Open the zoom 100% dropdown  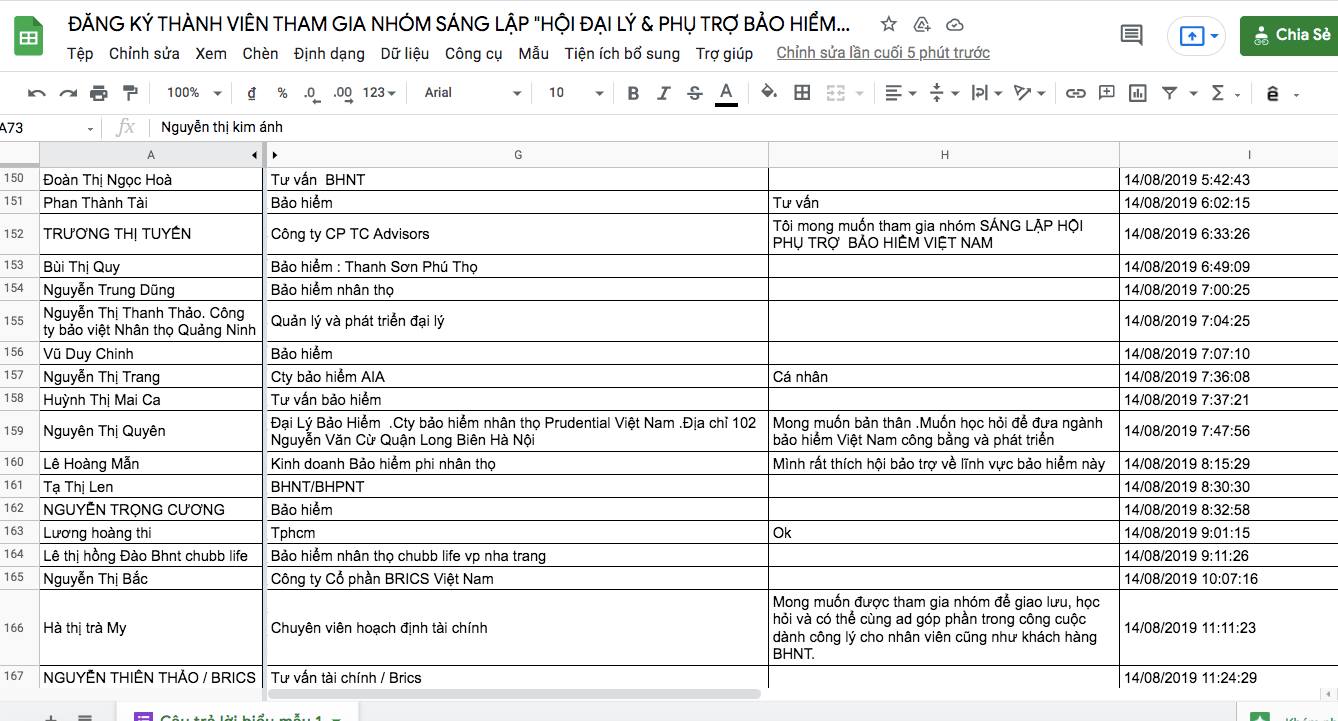[194, 93]
